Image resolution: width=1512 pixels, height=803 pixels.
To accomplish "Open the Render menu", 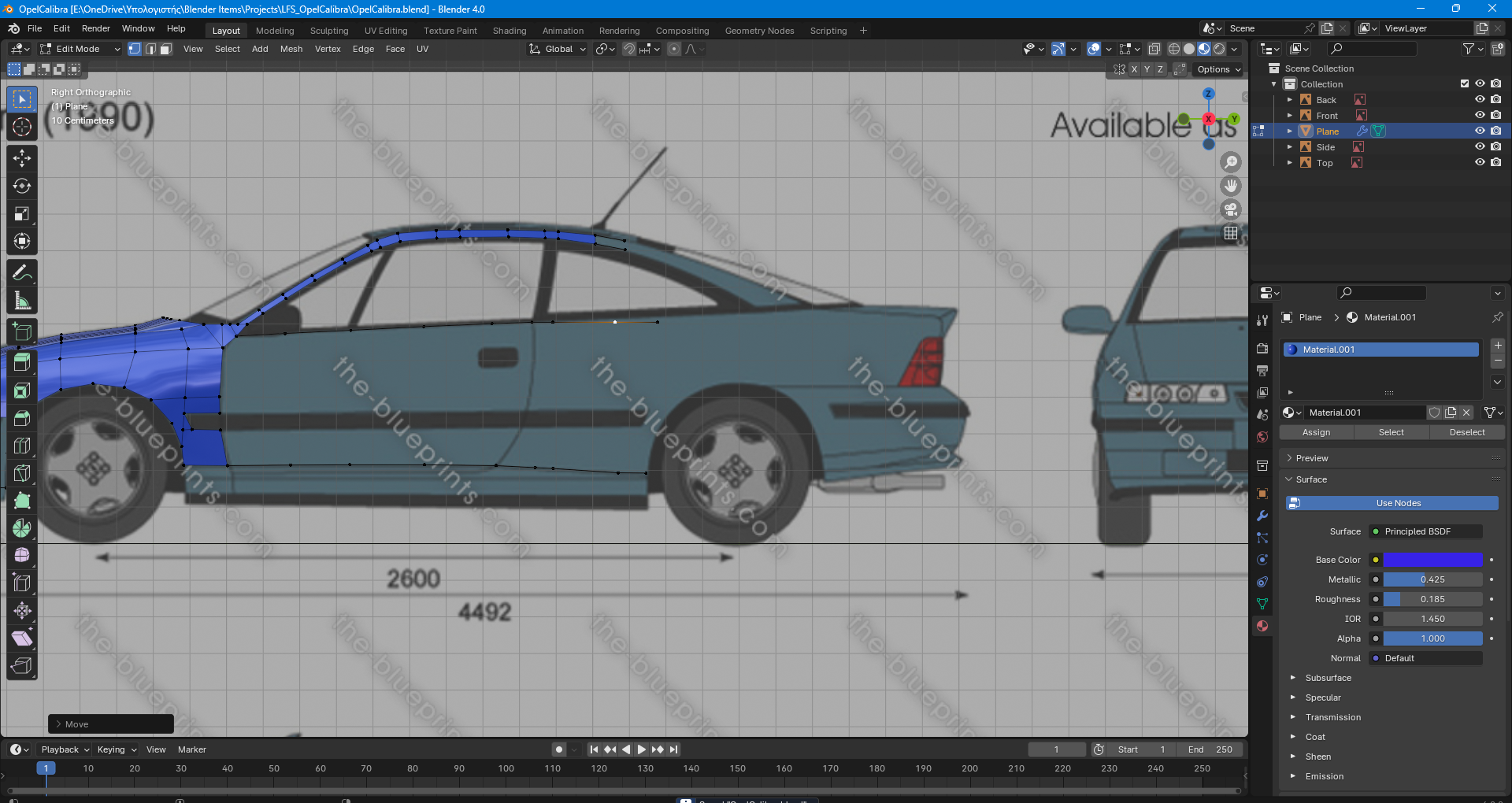I will point(96,28).
